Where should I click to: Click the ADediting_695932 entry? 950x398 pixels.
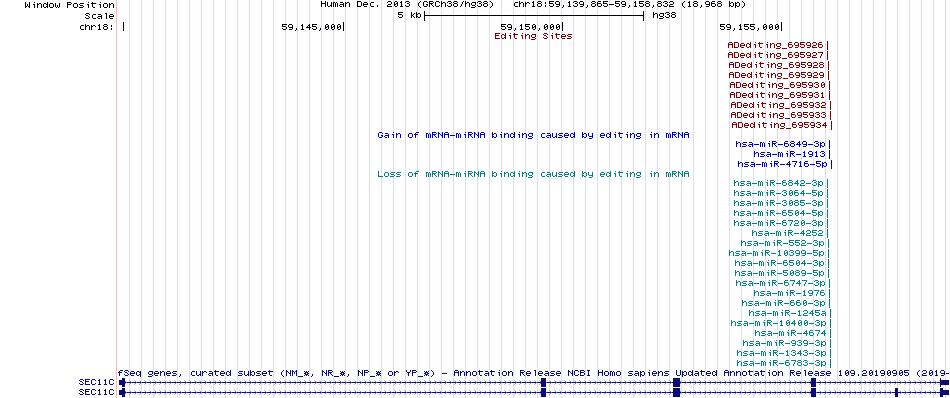click(x=779, y=105)
